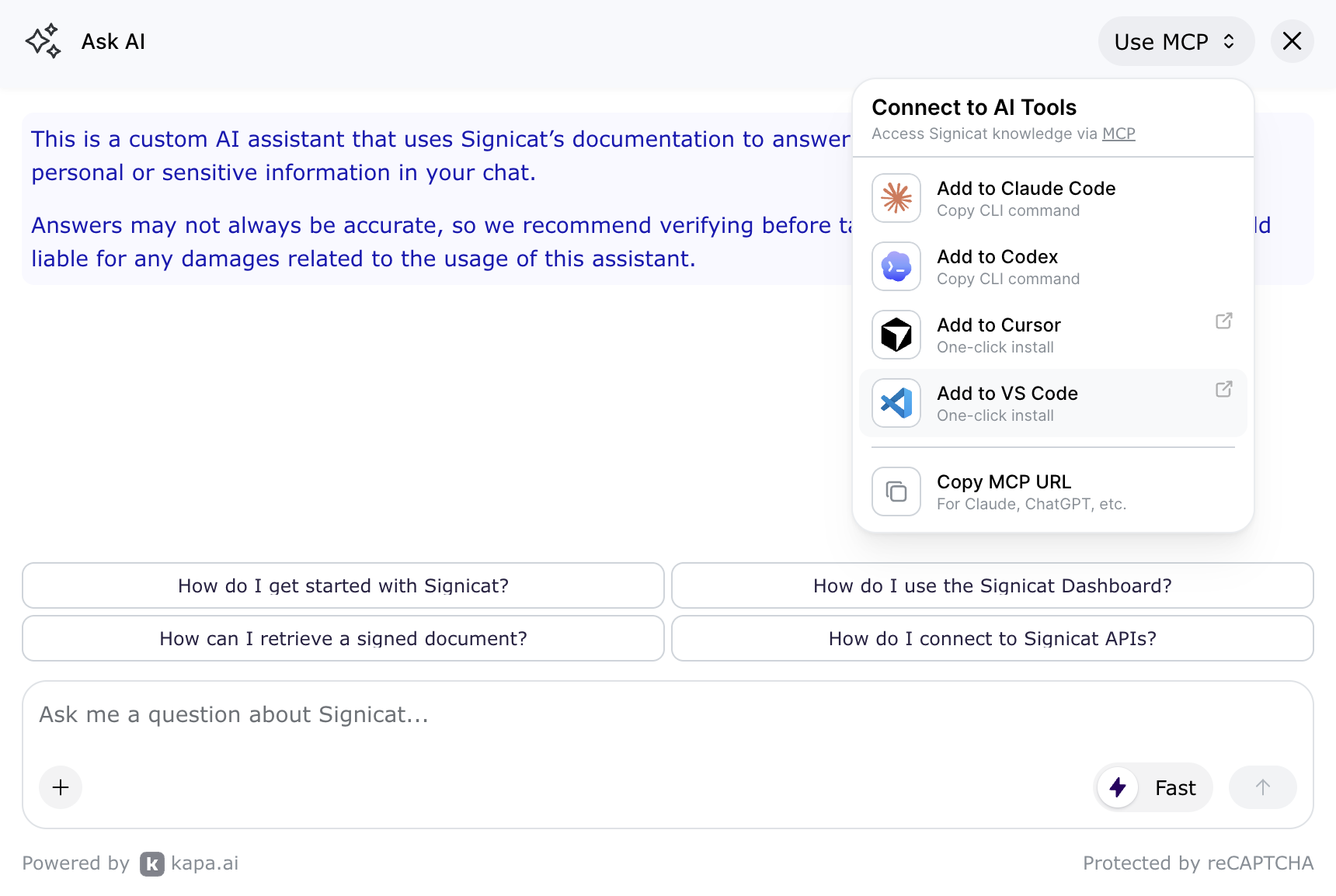1336x896 pixels.
Task: Ask How do I use the Signicat Dashboard
Action: point(993,585)
